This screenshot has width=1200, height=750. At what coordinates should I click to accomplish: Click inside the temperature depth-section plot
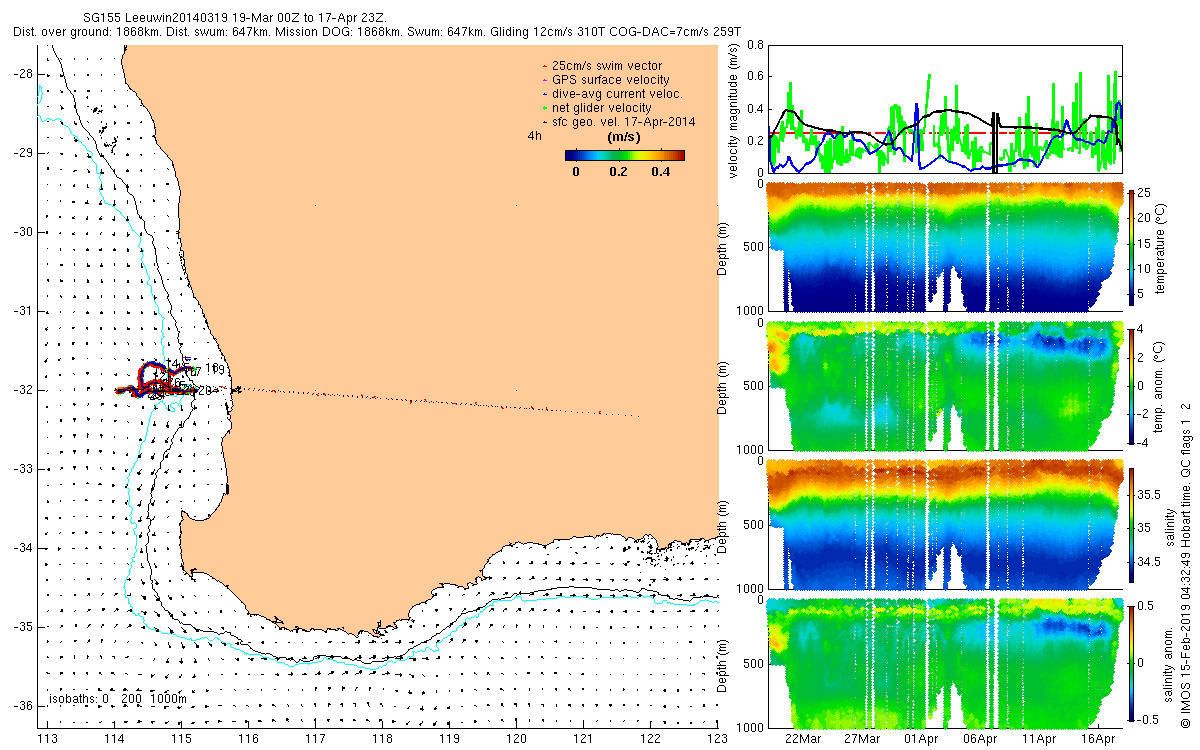(946, 247)
